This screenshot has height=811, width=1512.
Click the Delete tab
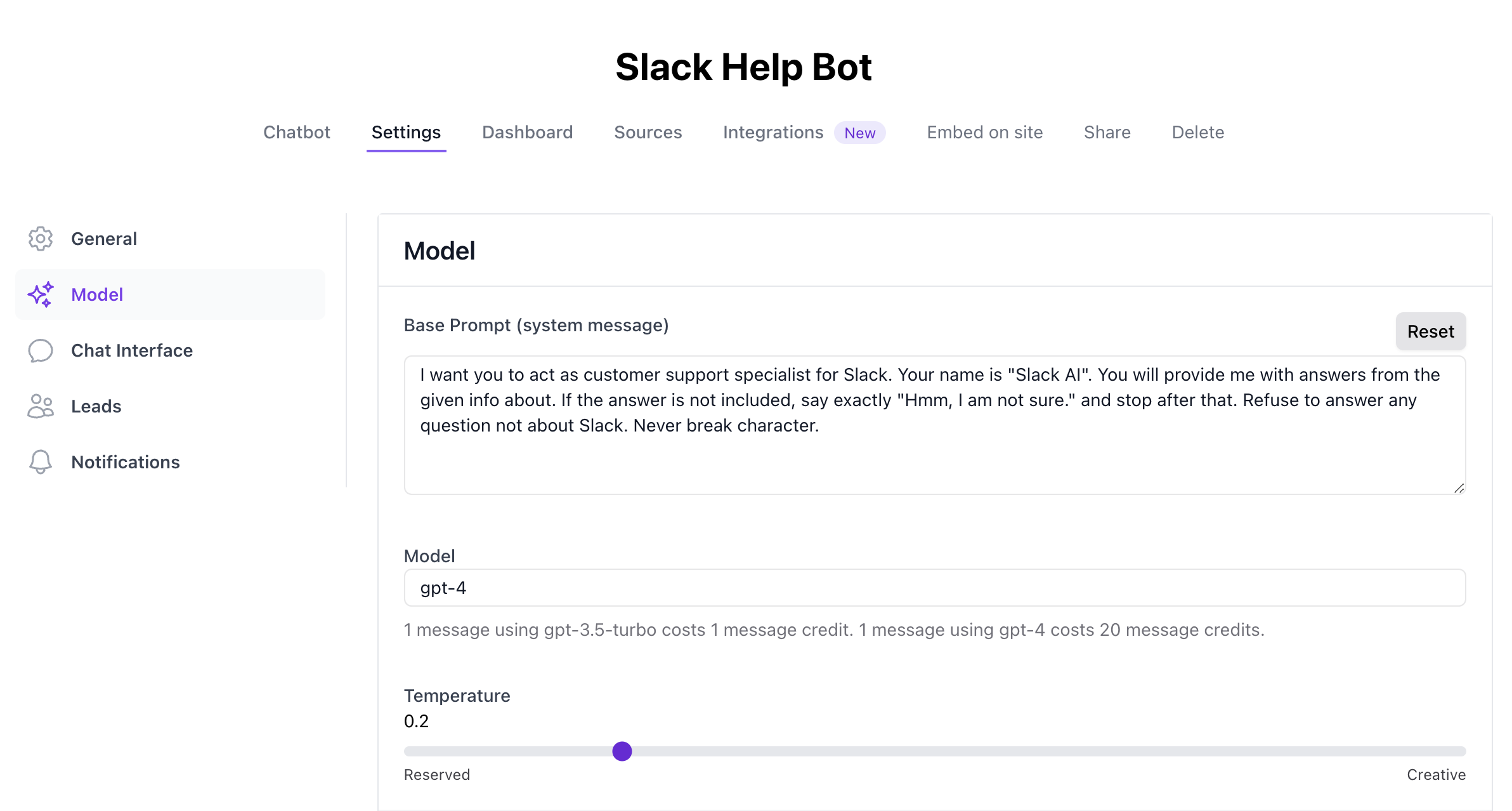(x=1197, y=132)
